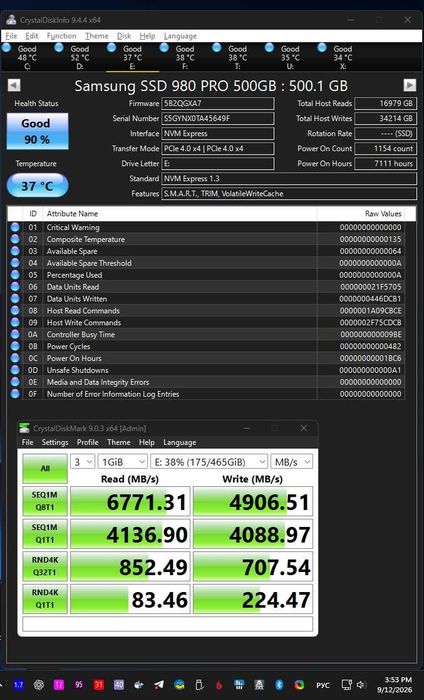This screenshot has width=424, height=700.
Task: Open Theme menu in CrystalDiskInfo
Action: 97,36
